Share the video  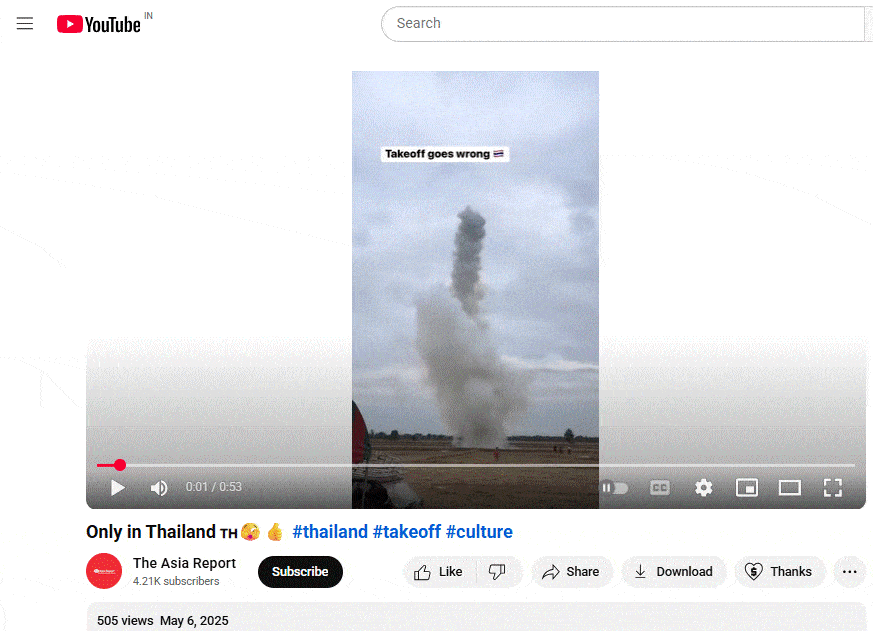tap(572, 572)
